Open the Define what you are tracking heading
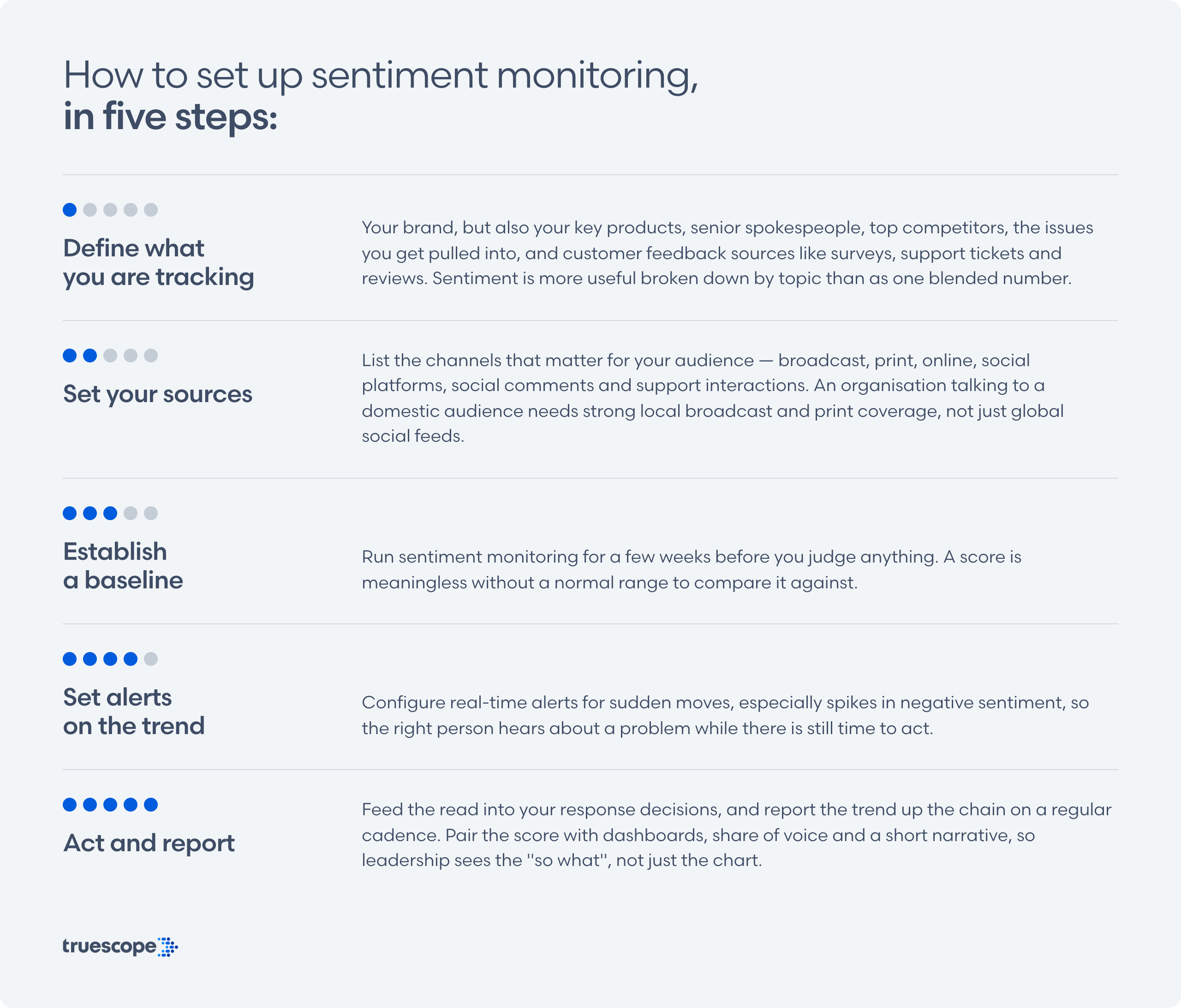 click(158, 263)
